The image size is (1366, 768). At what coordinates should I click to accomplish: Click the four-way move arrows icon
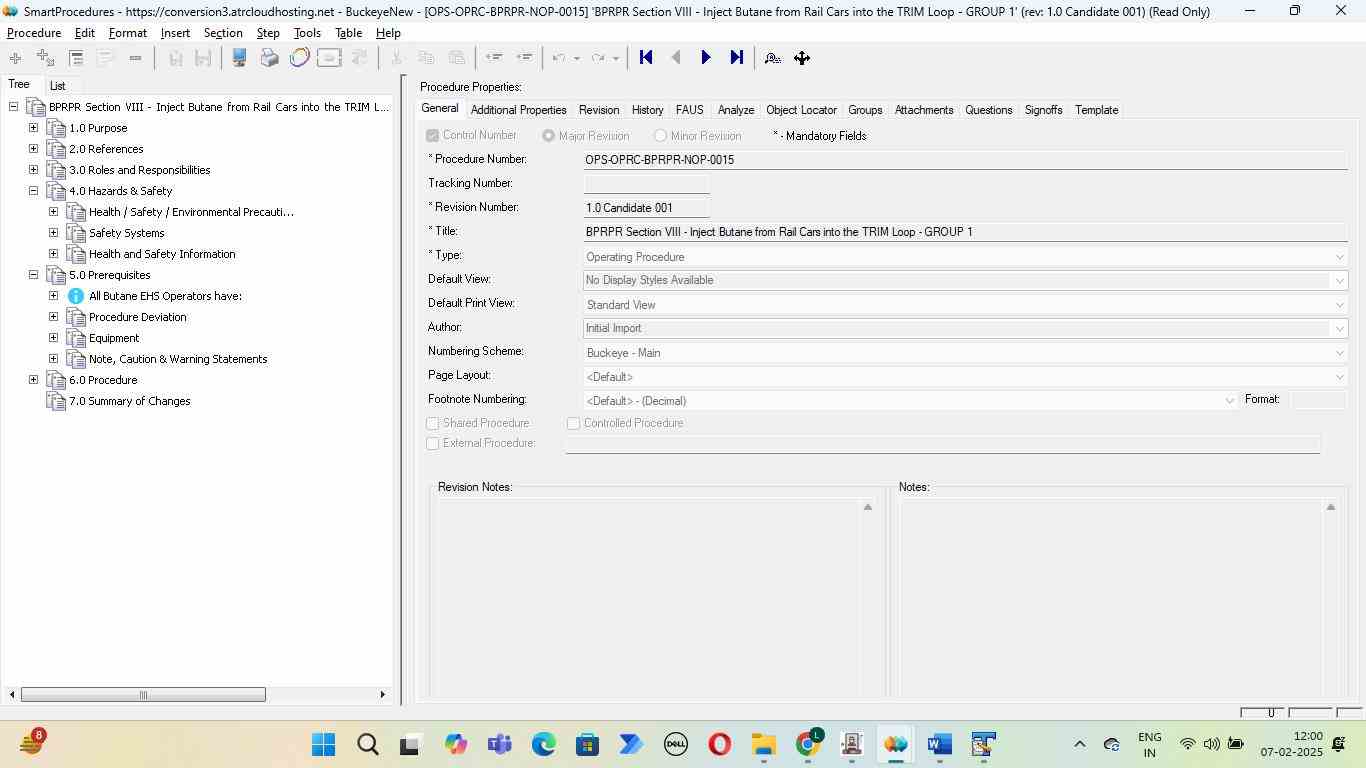click(802, 58)
